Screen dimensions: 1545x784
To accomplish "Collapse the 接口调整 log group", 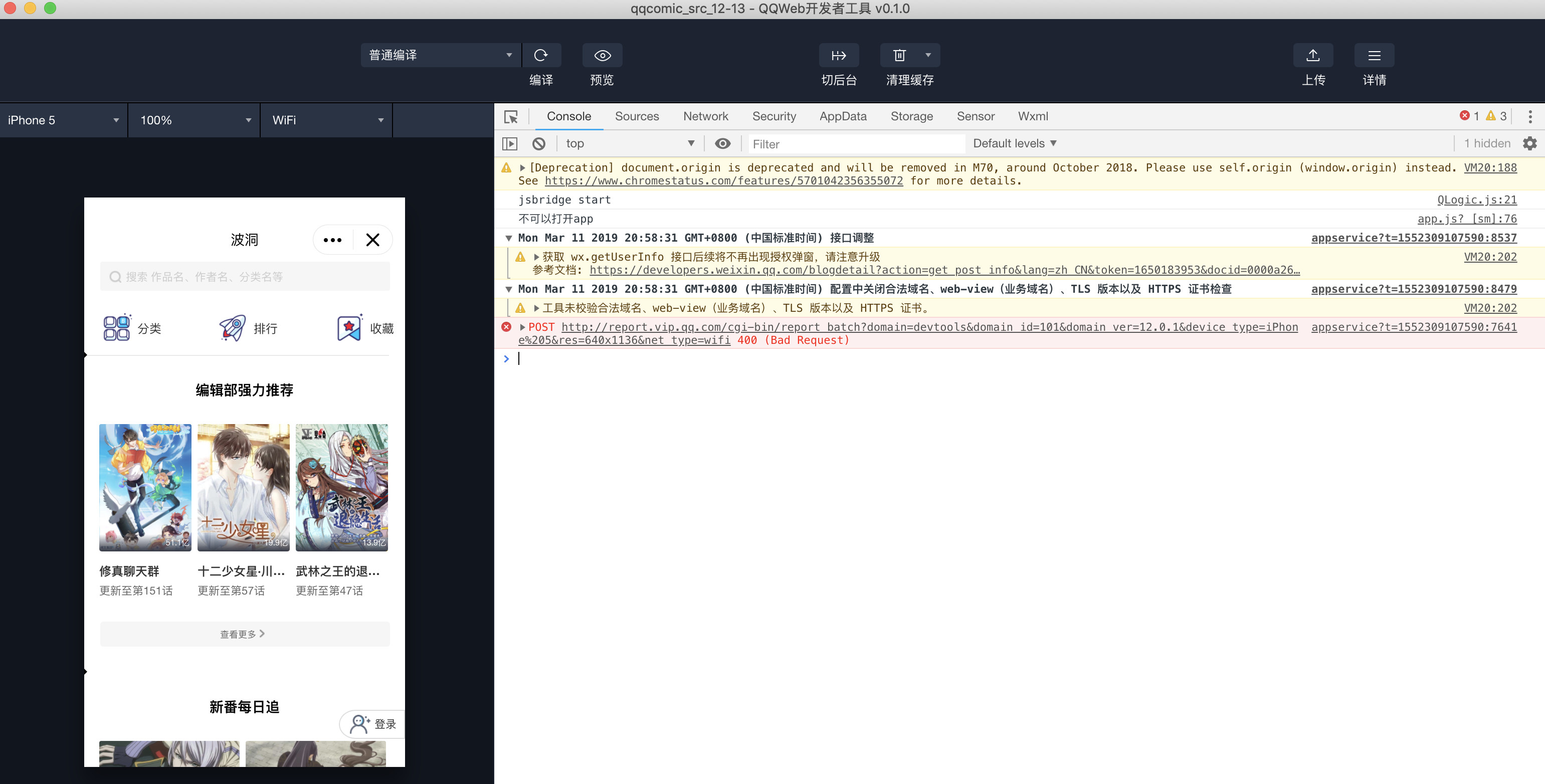I will [x=509, y=238].
